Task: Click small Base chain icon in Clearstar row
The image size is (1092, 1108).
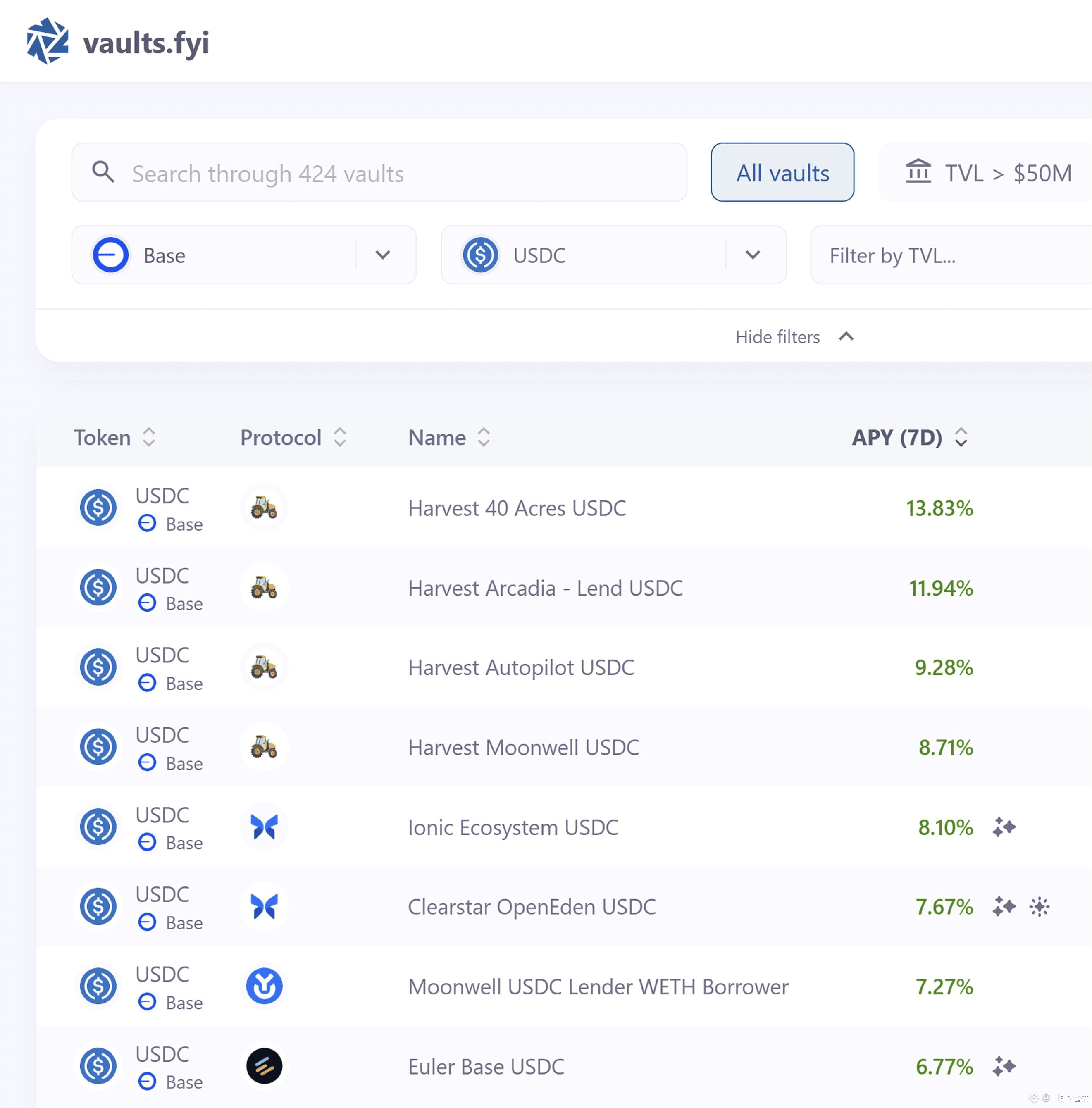Action: click(x=147, y=922)
